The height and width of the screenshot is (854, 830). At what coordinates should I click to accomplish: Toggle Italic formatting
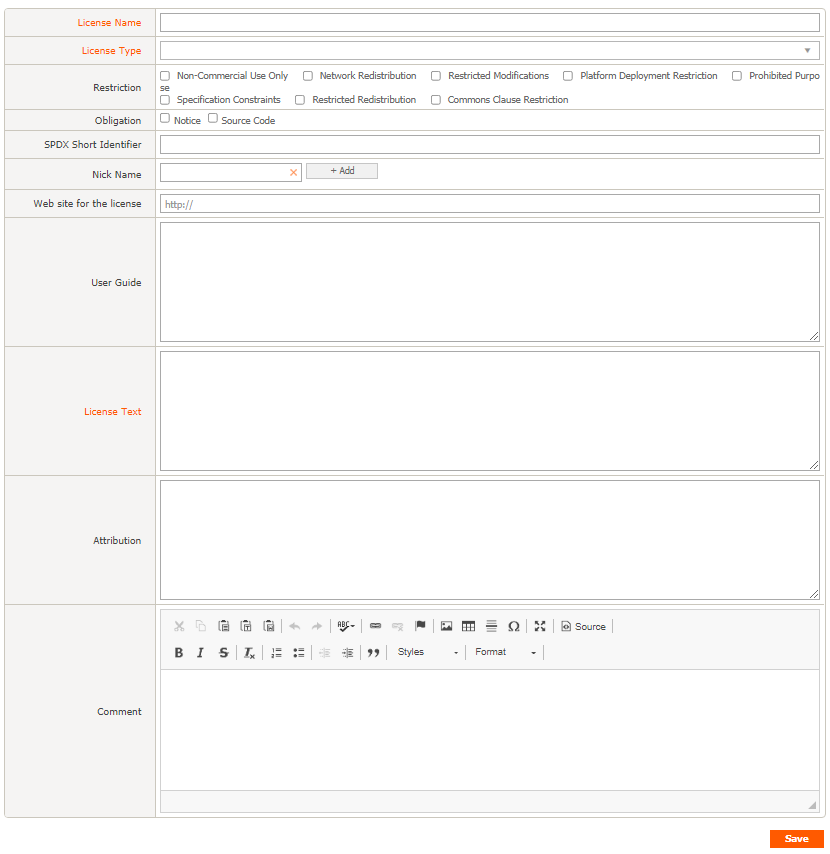200,652
